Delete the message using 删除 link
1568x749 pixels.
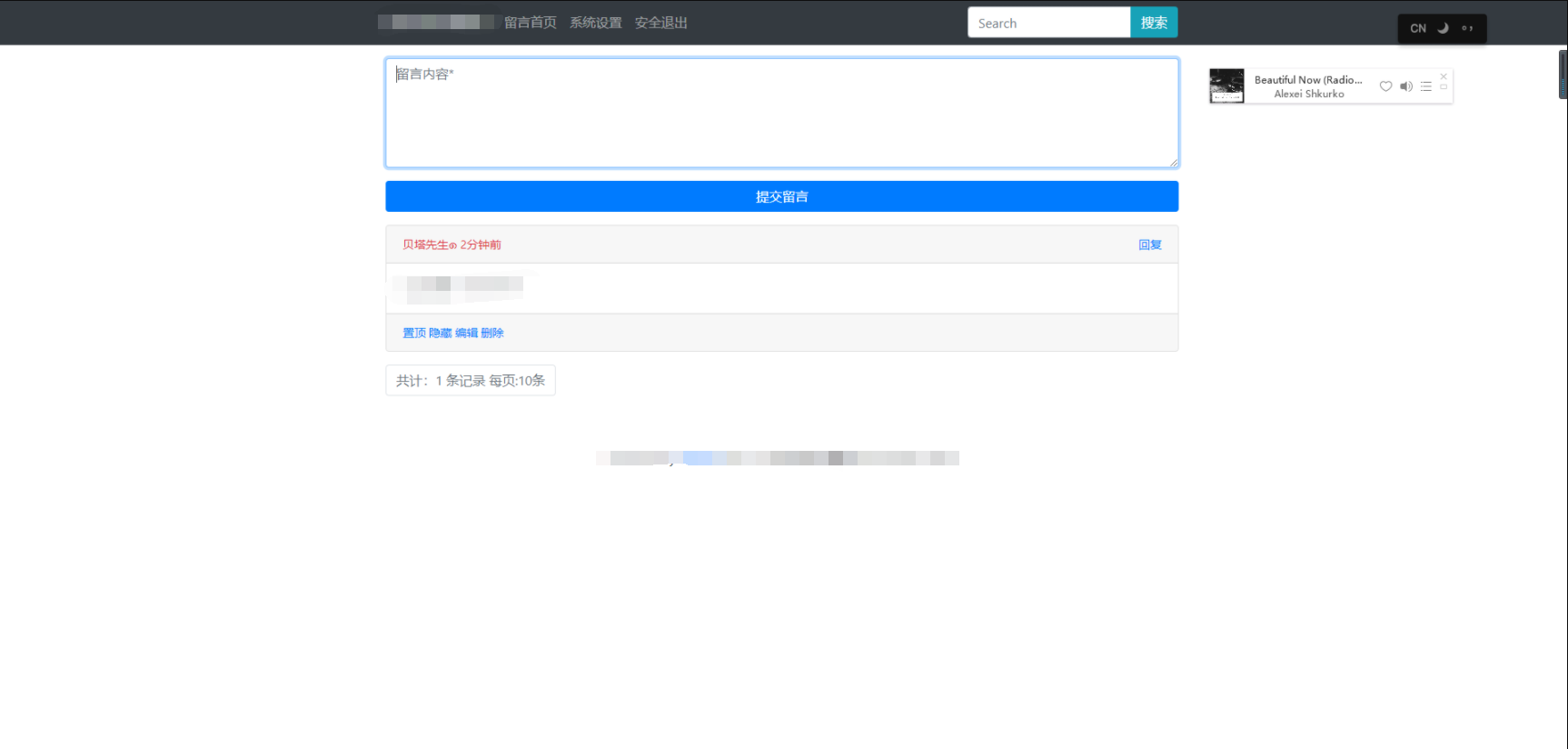click(492, 333)
